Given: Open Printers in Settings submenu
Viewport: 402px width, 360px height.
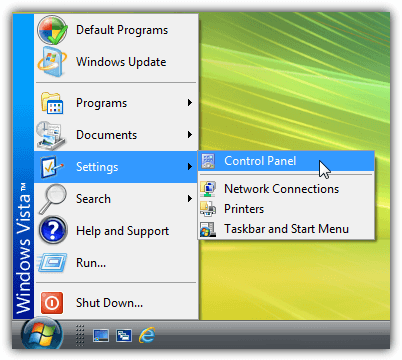Looking at the screenshot, I should (x=287, y=209).
